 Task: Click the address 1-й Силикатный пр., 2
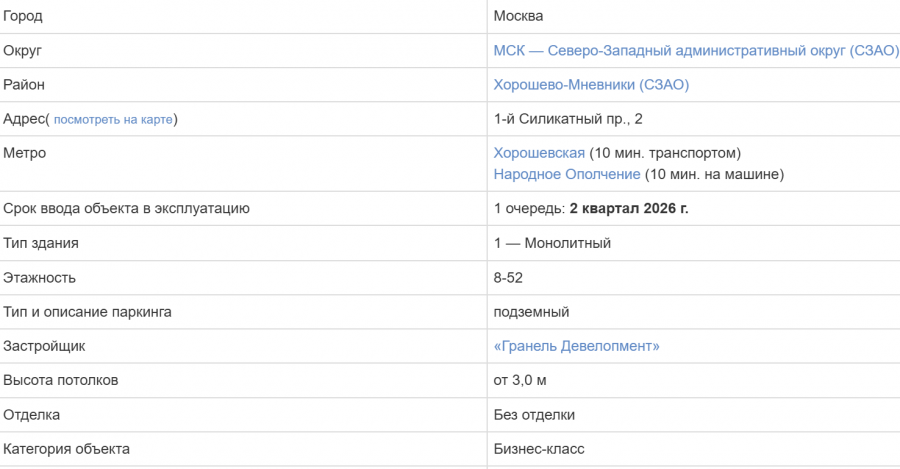[568, 119]
